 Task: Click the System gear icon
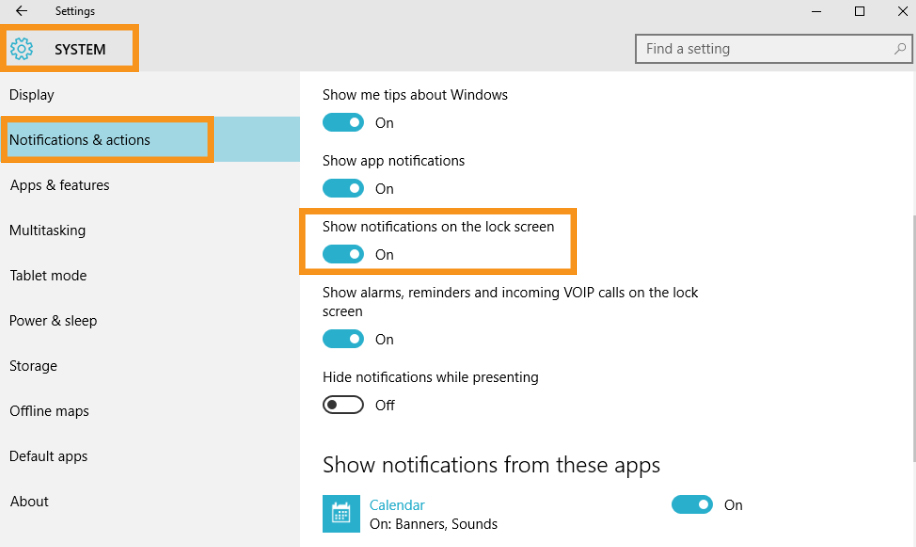(x=22, y=49)
